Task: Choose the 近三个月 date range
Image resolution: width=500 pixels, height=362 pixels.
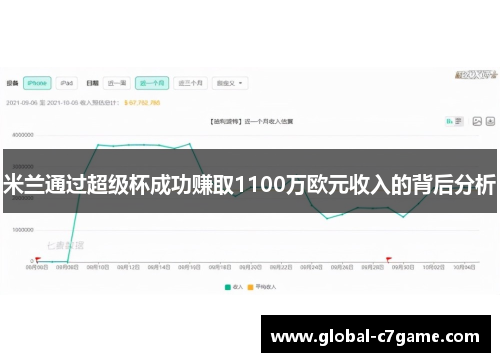Action: (x=190, y=83)
